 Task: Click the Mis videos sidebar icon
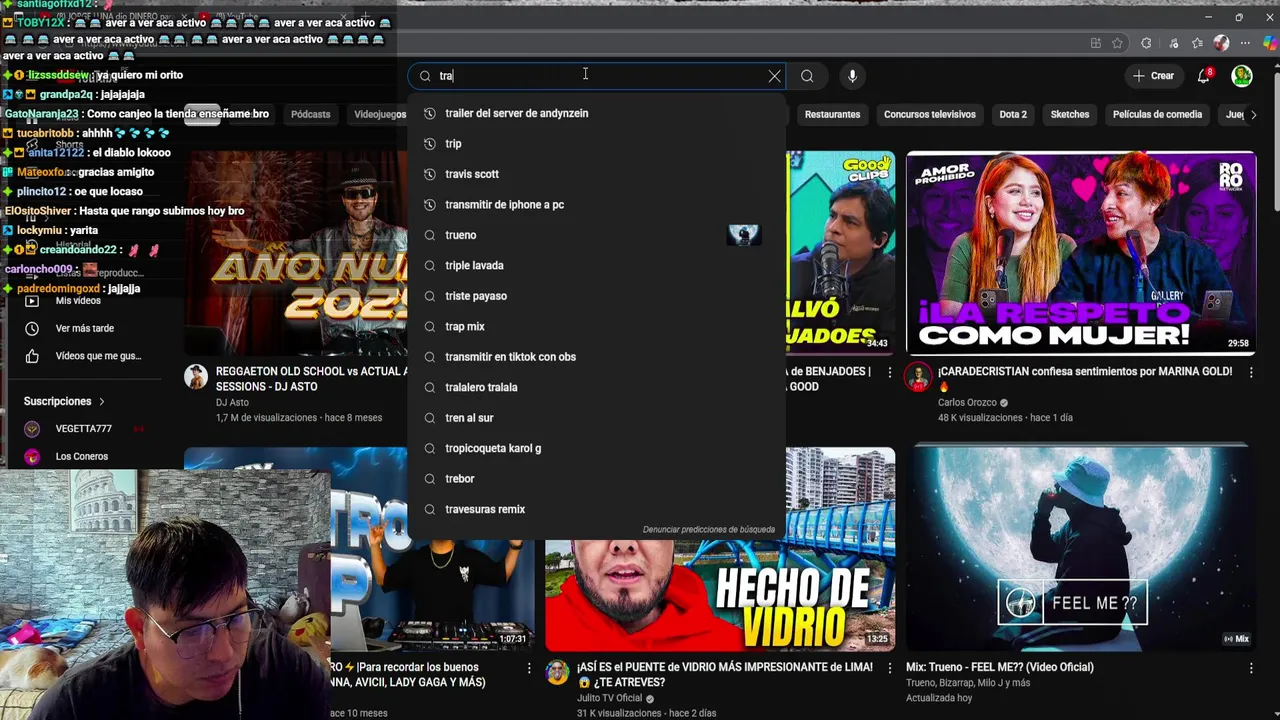[x=32, y=300]
